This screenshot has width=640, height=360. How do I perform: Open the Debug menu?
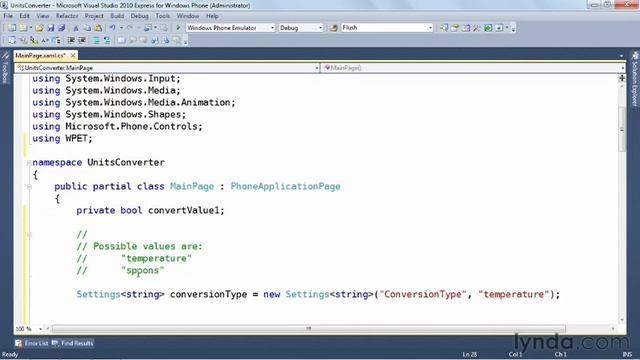click(x=140, y=16)
